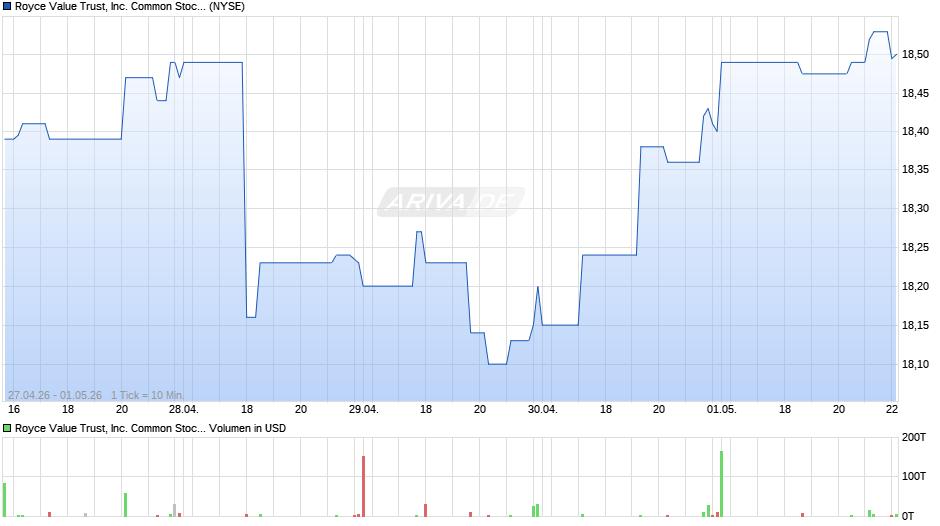Click the 18,50 price axis label
The image size is (940, 526).
[x=915, y=55]
